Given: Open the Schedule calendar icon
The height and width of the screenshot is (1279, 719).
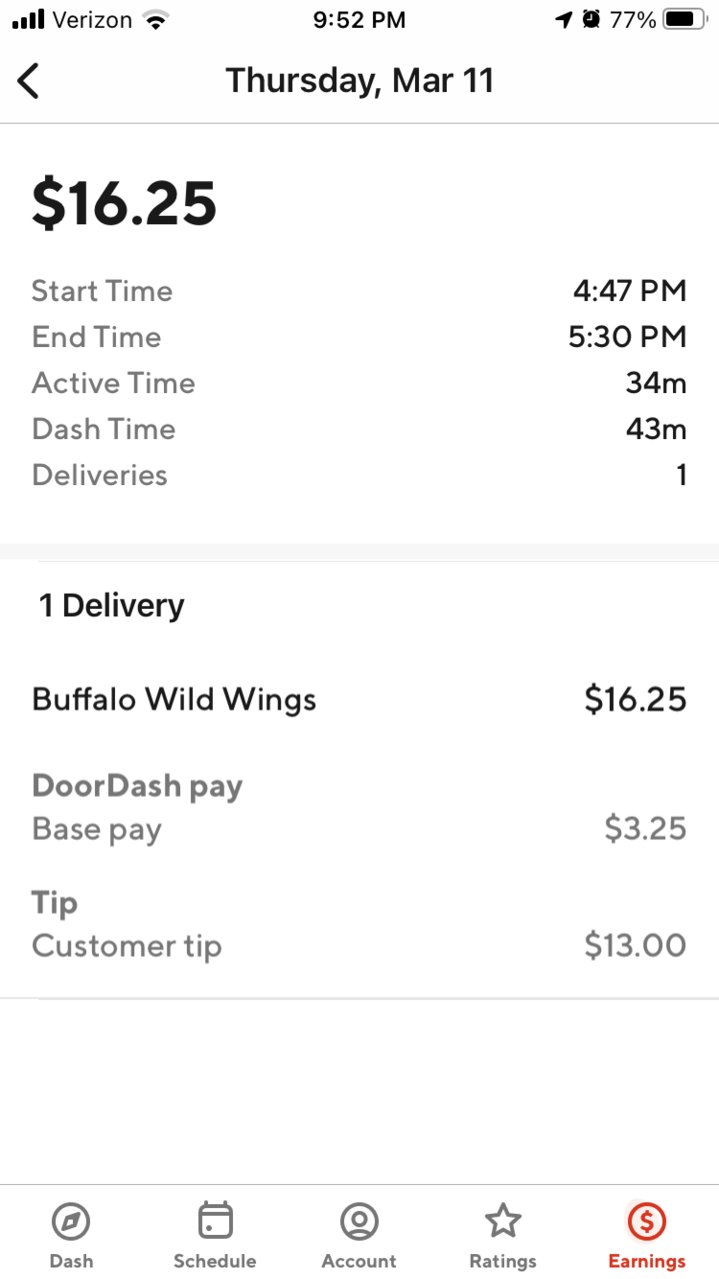Looking at the screenshot, I should (x=215, y=1221).
